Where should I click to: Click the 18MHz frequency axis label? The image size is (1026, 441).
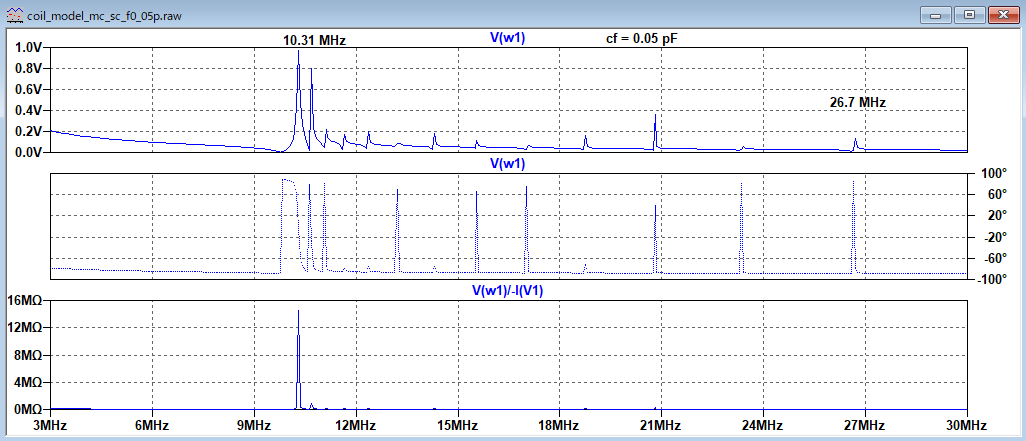tap(559, 425)
